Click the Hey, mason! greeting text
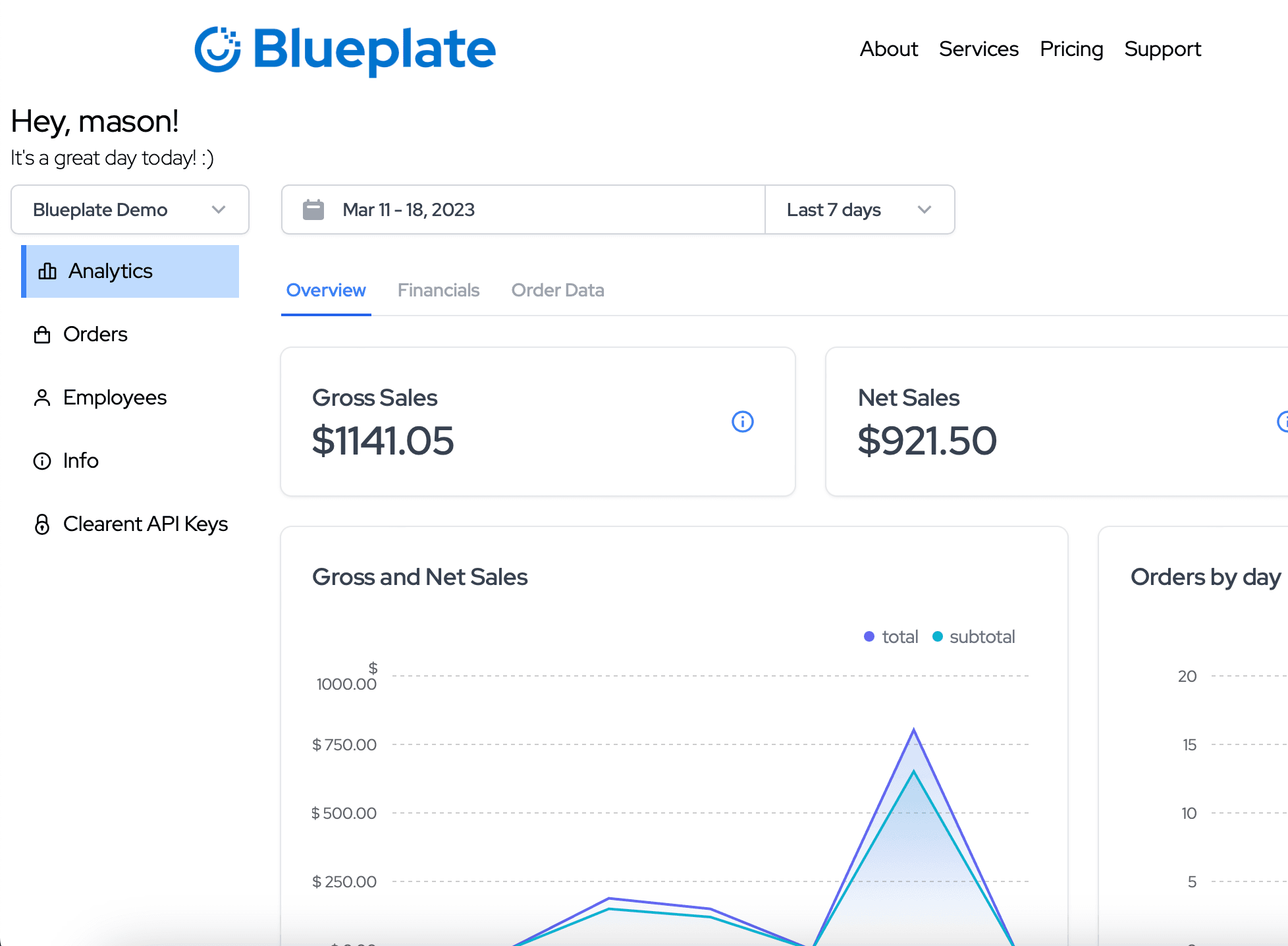Image resolution: width=1288 pixels, height=946 pixels. (95, 121)
